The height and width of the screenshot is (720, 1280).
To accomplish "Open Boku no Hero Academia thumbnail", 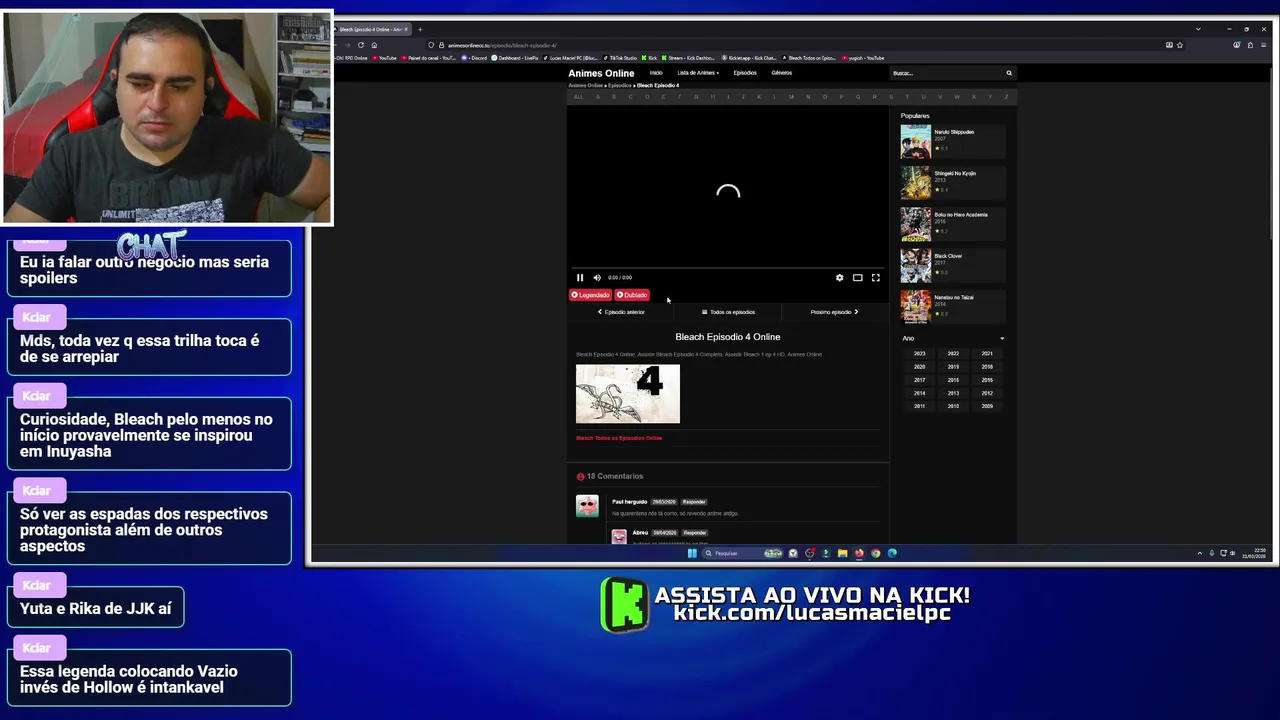I will (x=915, y=224).
